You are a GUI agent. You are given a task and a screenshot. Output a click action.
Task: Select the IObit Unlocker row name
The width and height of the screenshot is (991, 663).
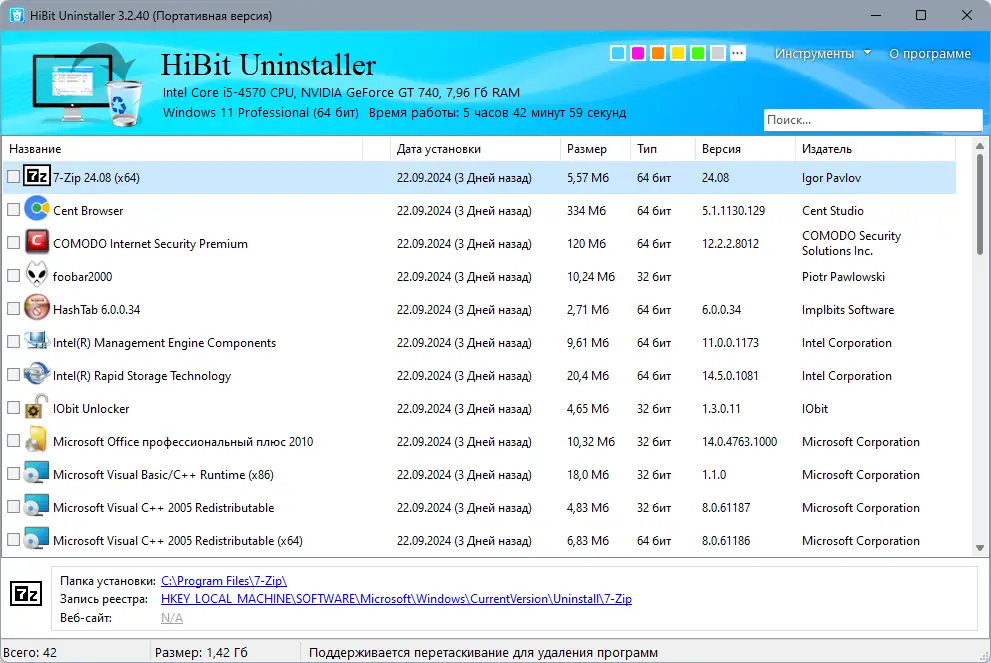tap(91, 409)
